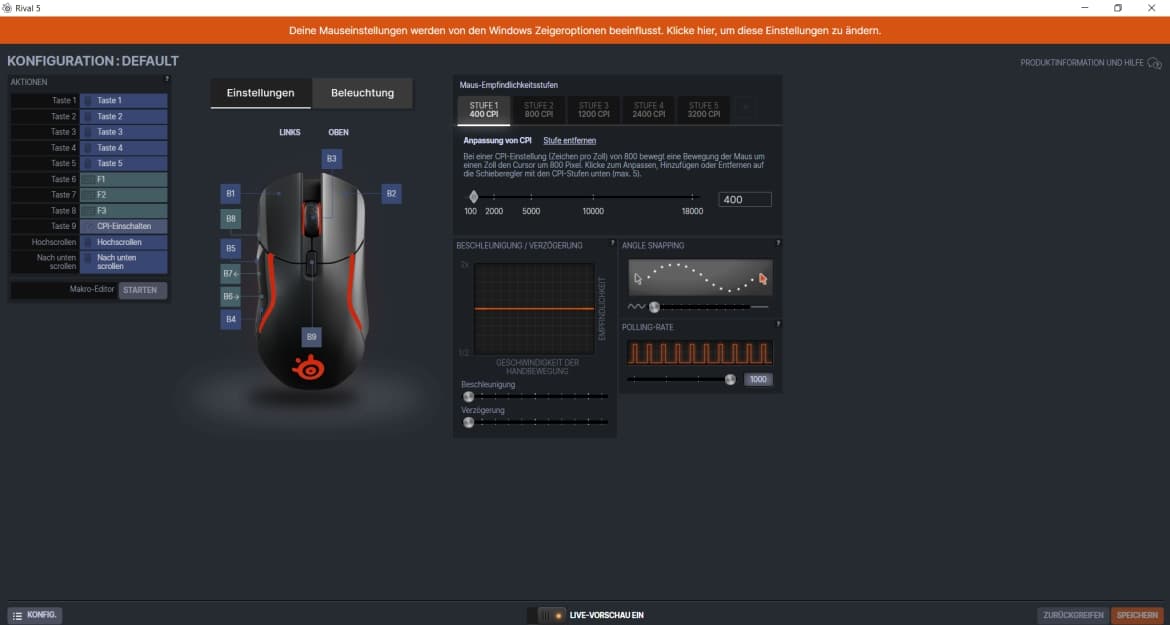Open the Taste 1 action assignment

pos(123,101)
